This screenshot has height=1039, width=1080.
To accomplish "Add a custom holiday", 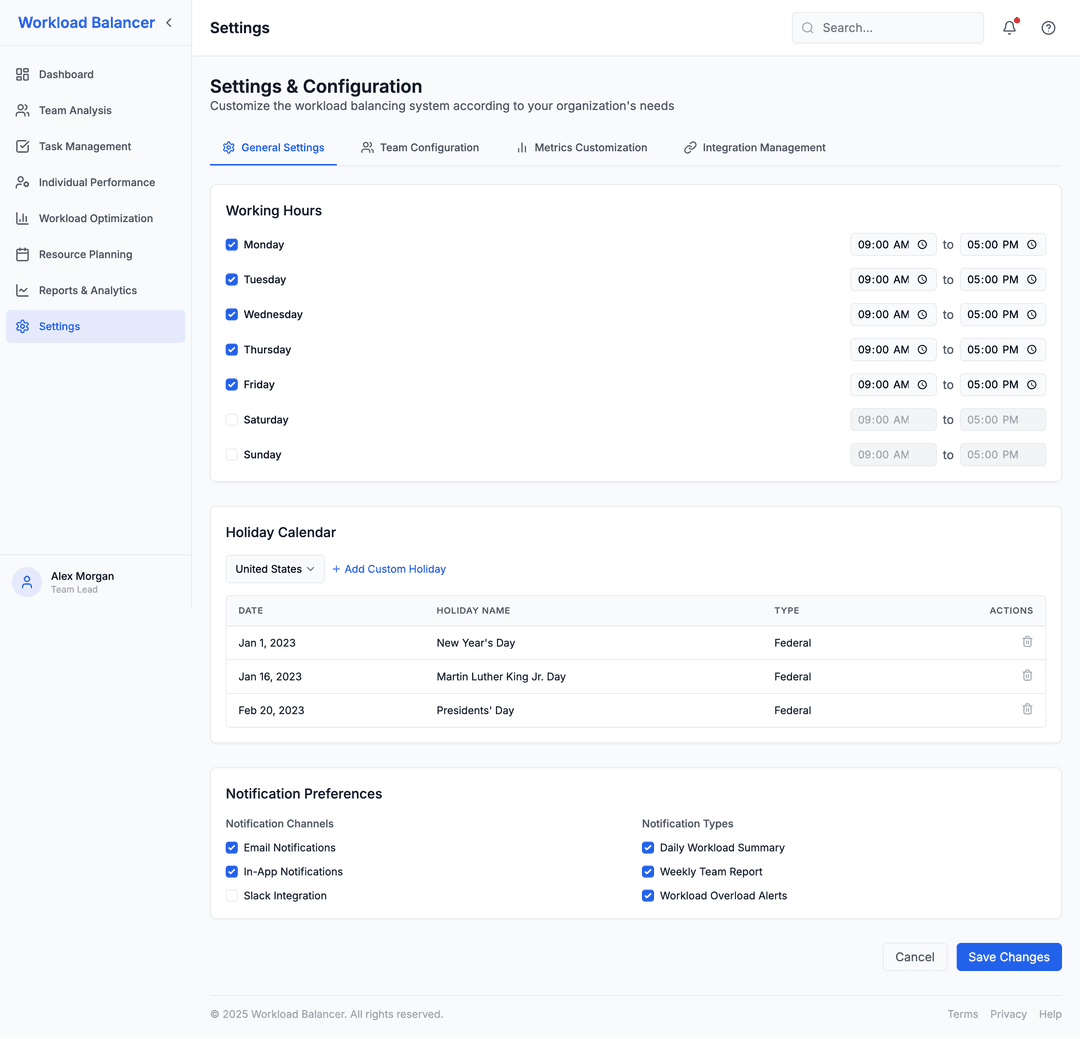I will pos(388,568).
